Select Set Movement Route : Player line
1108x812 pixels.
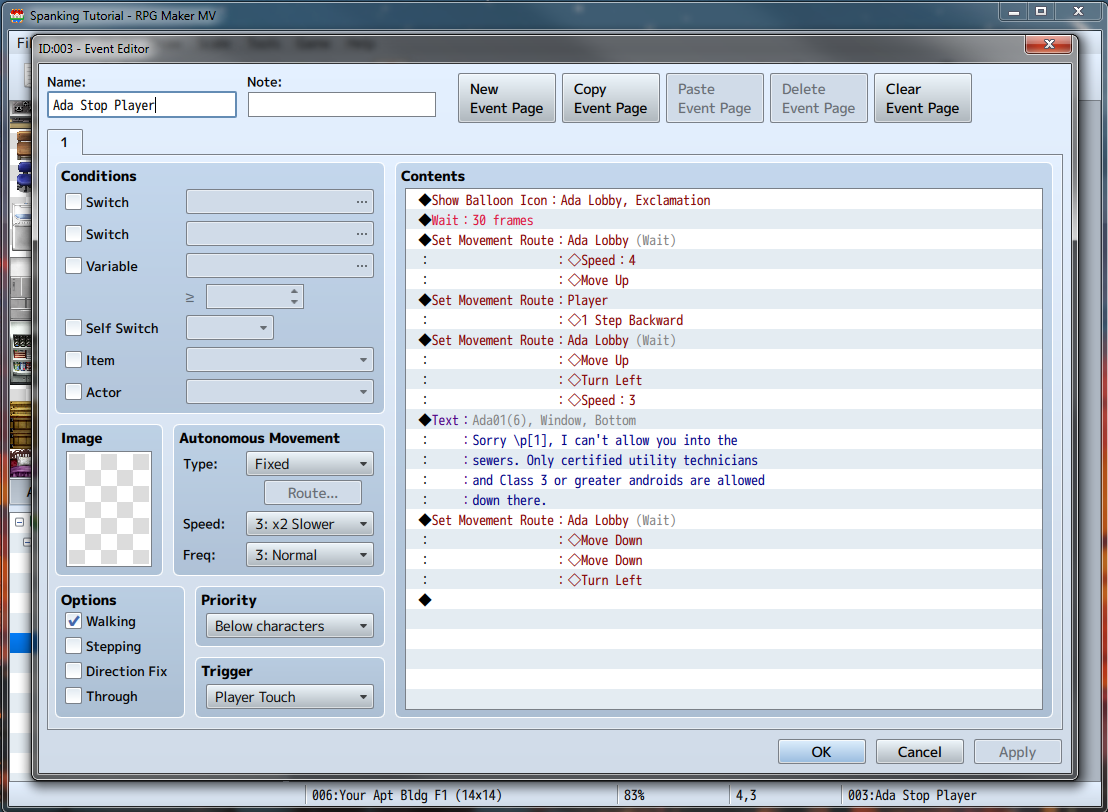pos(724,300)
